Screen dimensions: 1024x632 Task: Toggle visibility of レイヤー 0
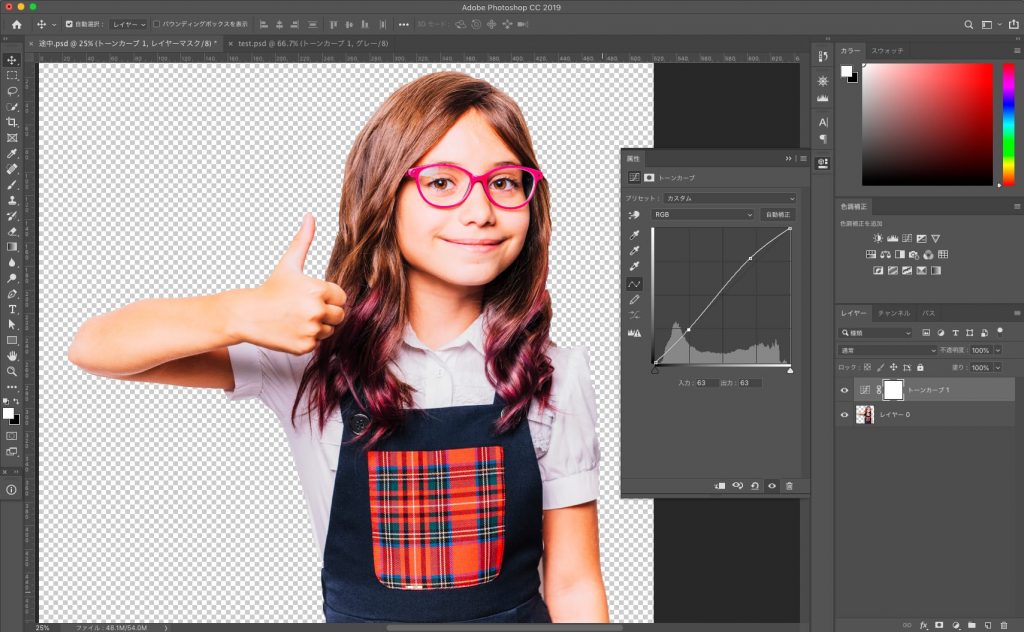pyautogui.click(x=844, y=414)
